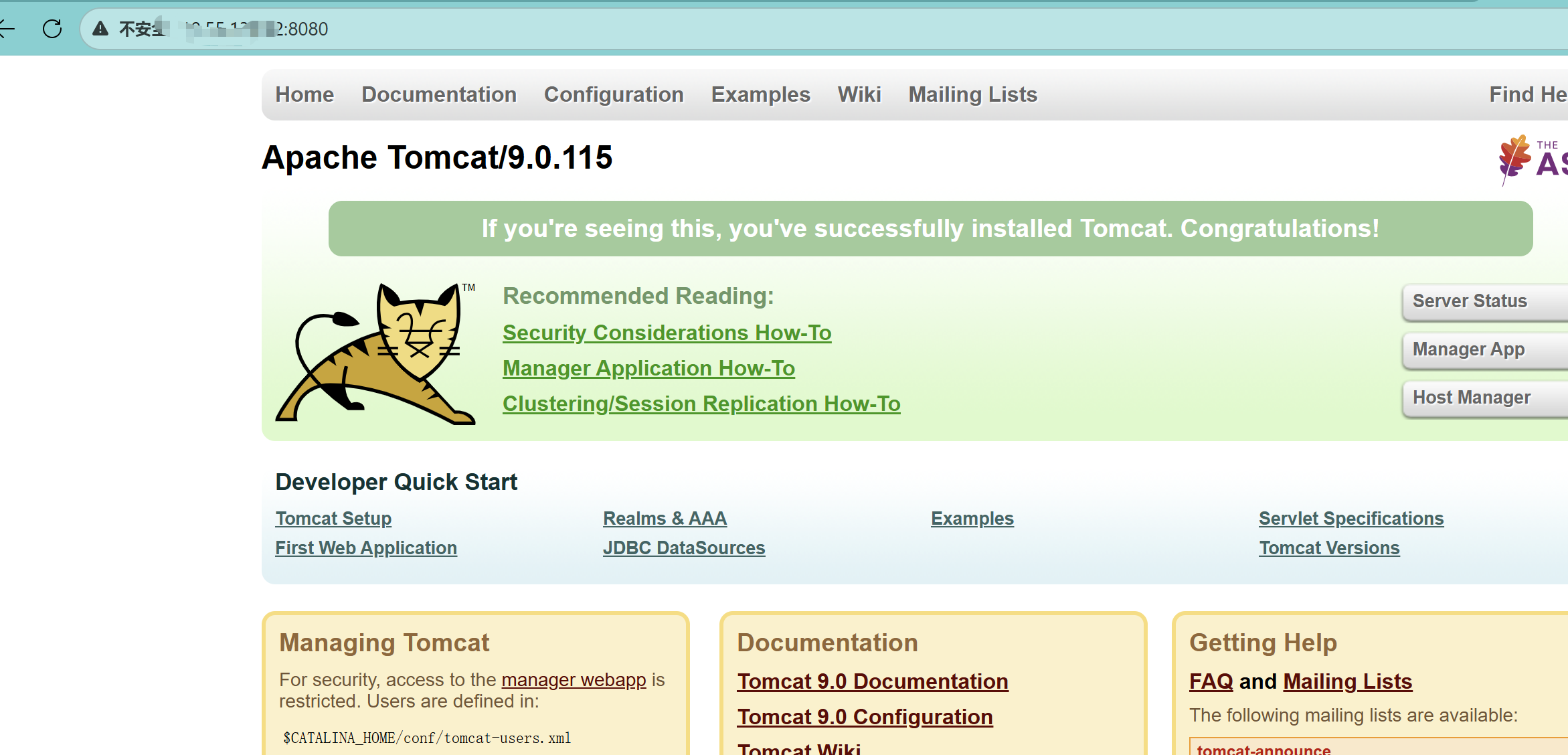1568x755 pixels.
Task: Open Tomcat 9.0 Configuration link
Action: tap(865, 717)
